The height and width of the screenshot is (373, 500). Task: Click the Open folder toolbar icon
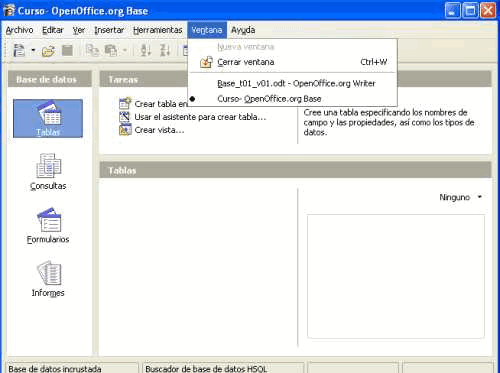pos(48,51)
